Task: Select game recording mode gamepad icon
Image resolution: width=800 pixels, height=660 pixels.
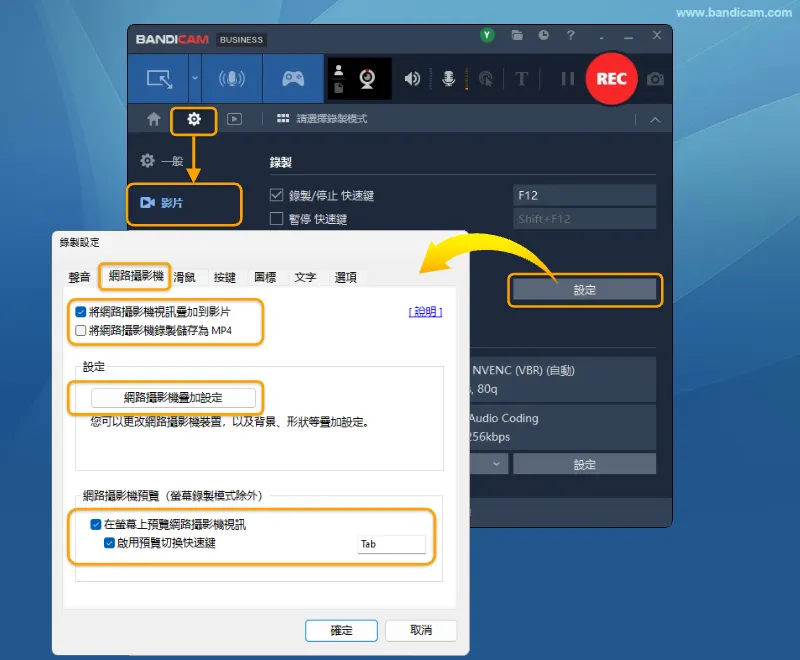Action: pyautogui.click(x=293, y=79)
